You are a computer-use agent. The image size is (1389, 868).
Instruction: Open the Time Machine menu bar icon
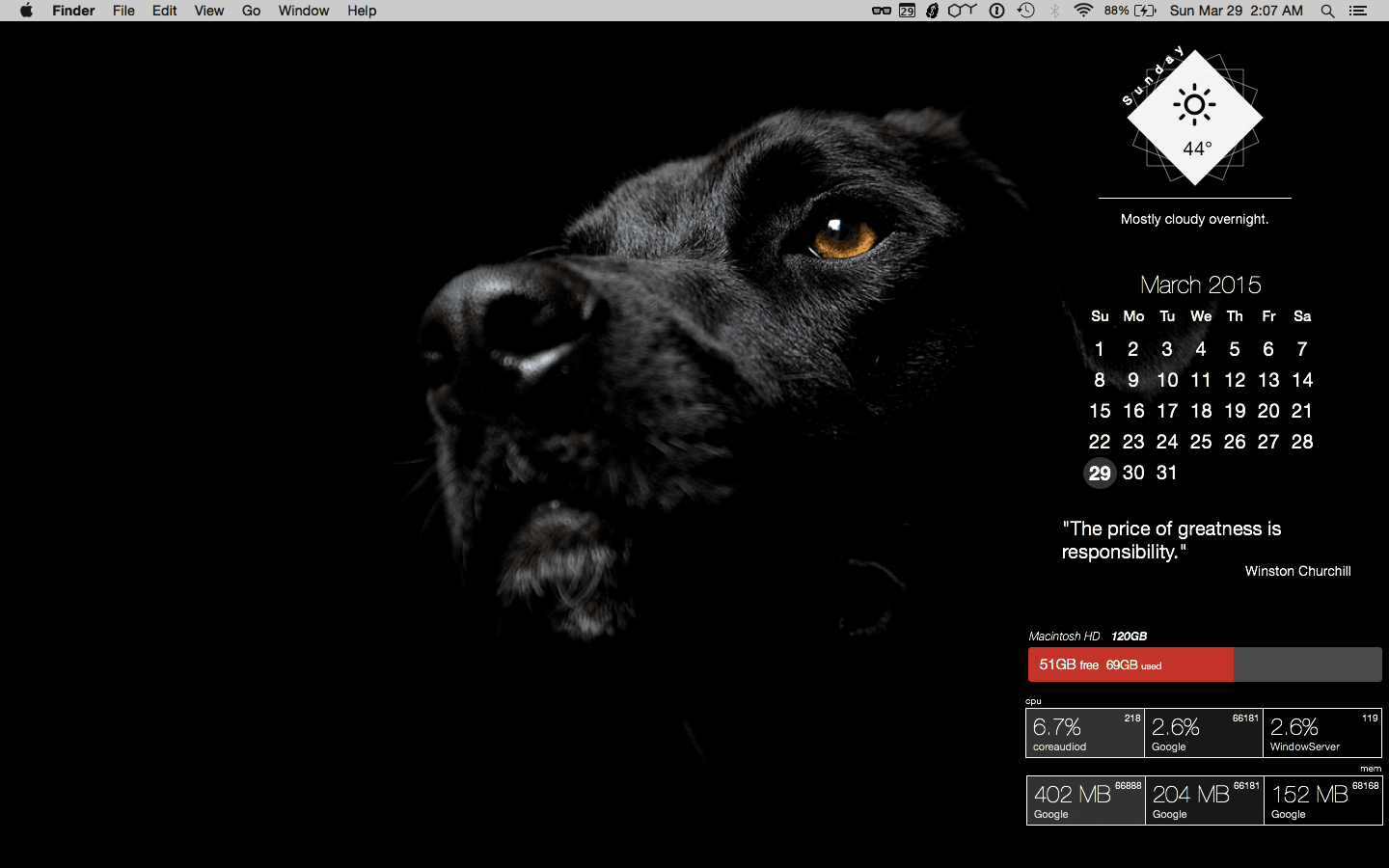coord(1024,11)
